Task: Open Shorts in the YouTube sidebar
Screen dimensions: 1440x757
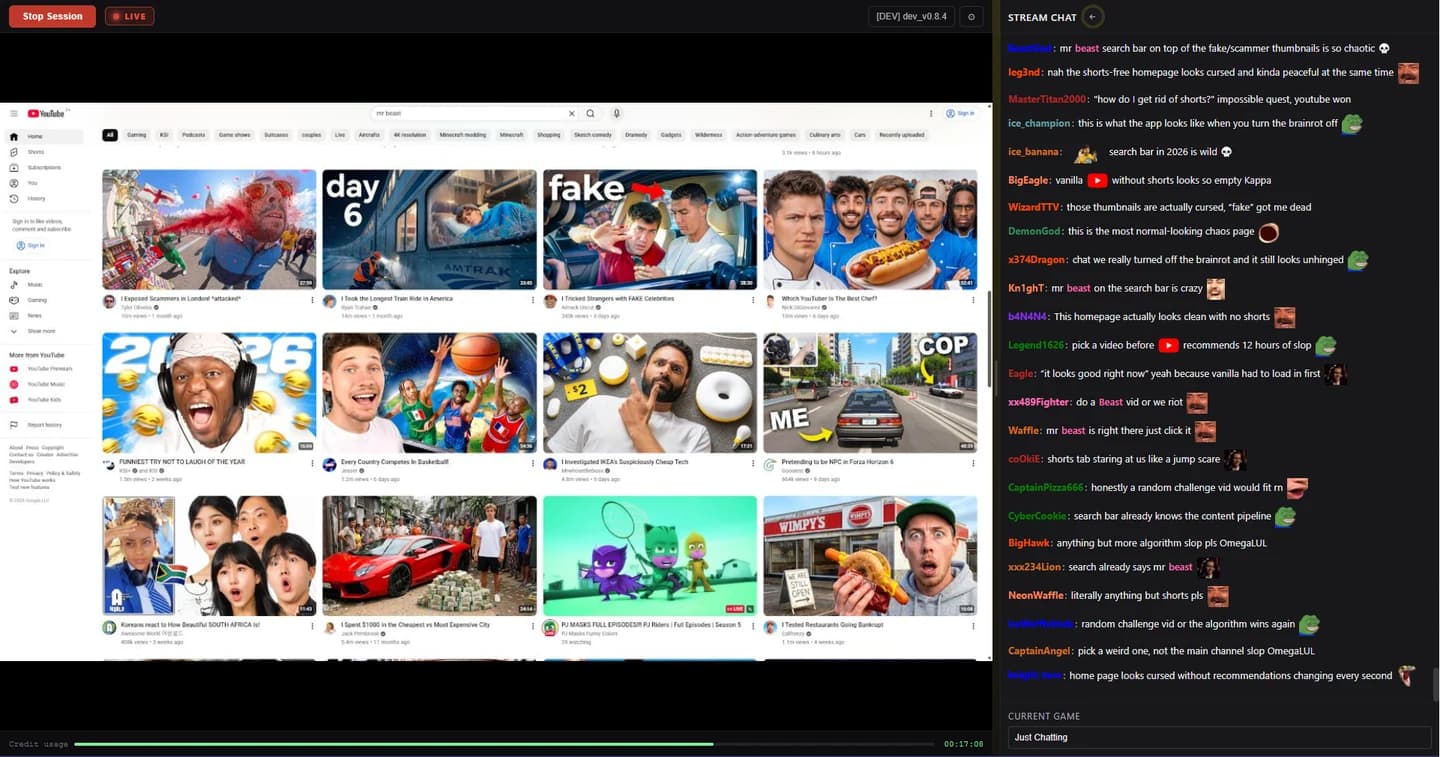Action: point(35,152)
